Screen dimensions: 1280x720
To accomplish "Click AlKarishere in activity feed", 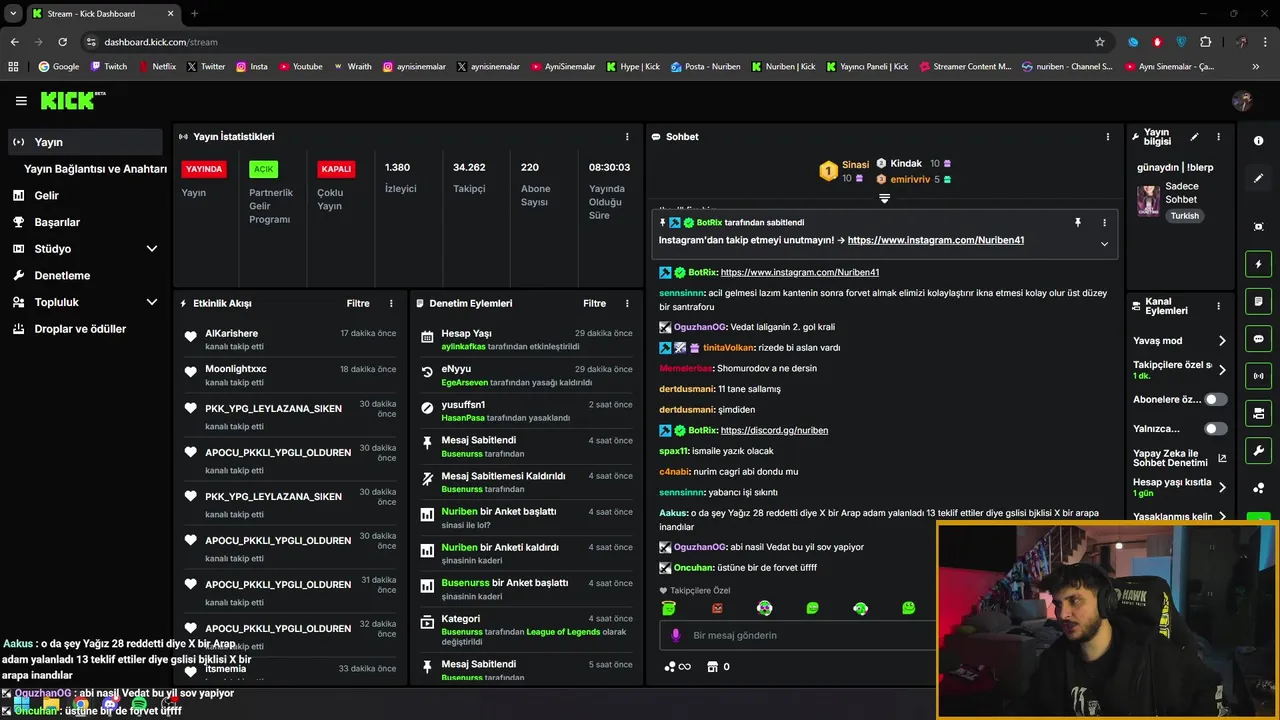I will (x=231, y=333).
